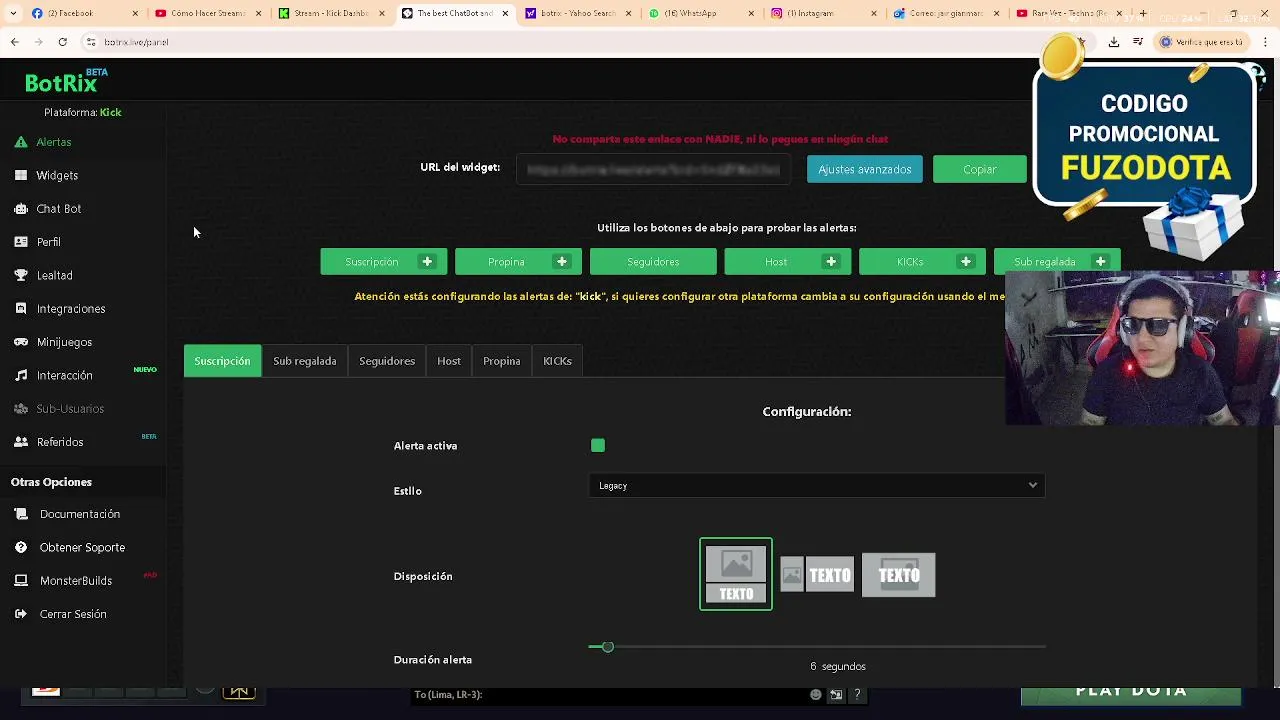Click the Verifica que eres tú profile button
Screen dimensions: 1280x720
point(1201,42)
